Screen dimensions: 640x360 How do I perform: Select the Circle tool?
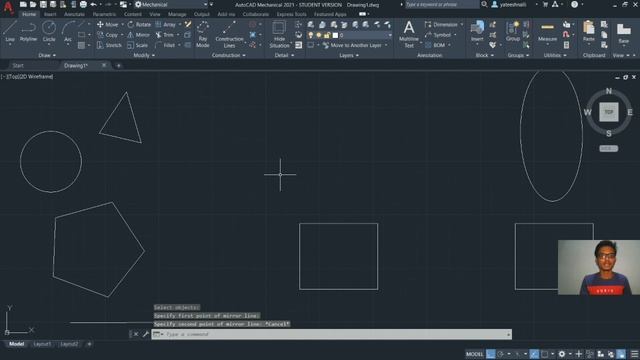point(49,31)
